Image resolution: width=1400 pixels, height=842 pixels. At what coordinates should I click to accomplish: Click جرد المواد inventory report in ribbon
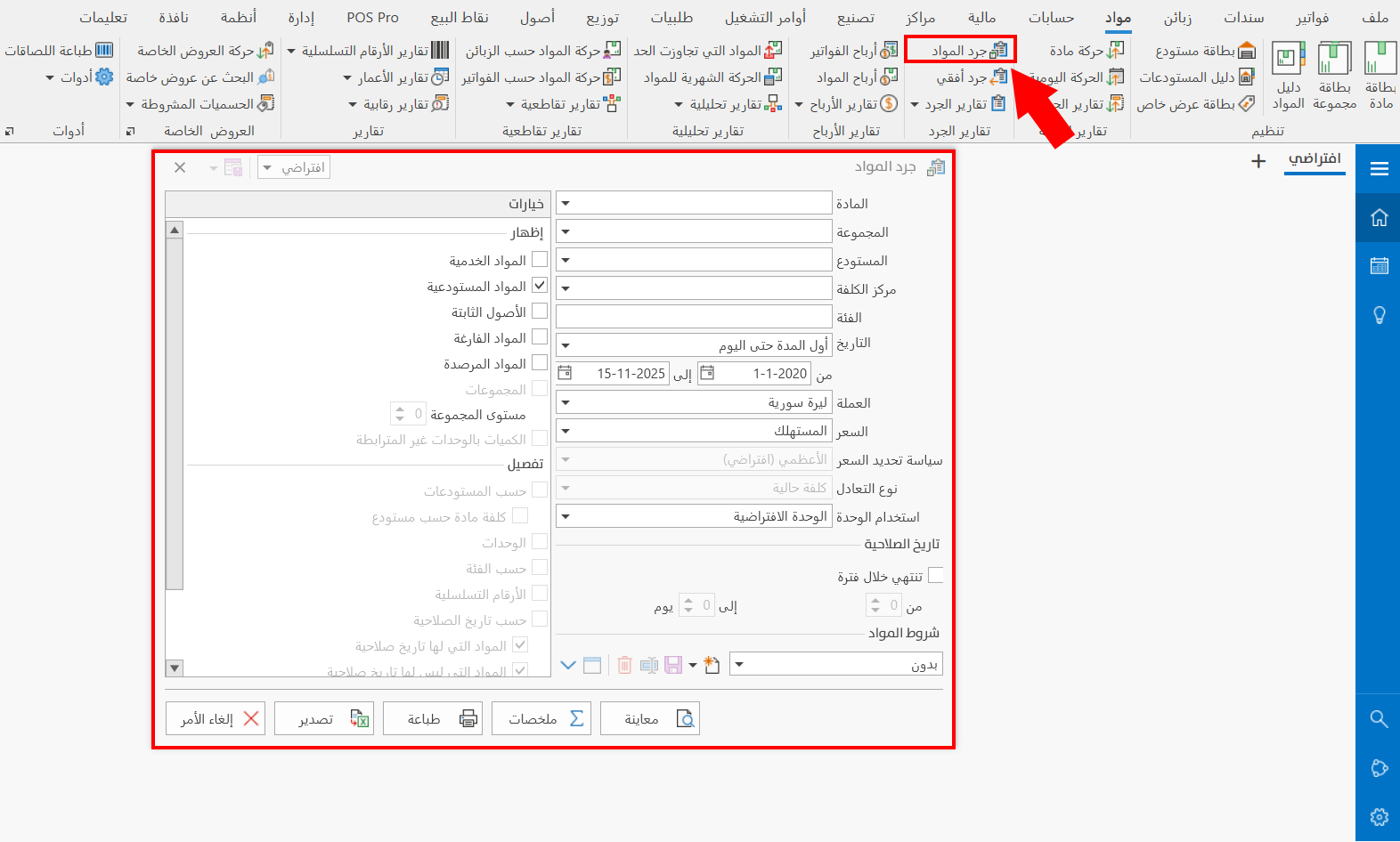coord(960,50)
